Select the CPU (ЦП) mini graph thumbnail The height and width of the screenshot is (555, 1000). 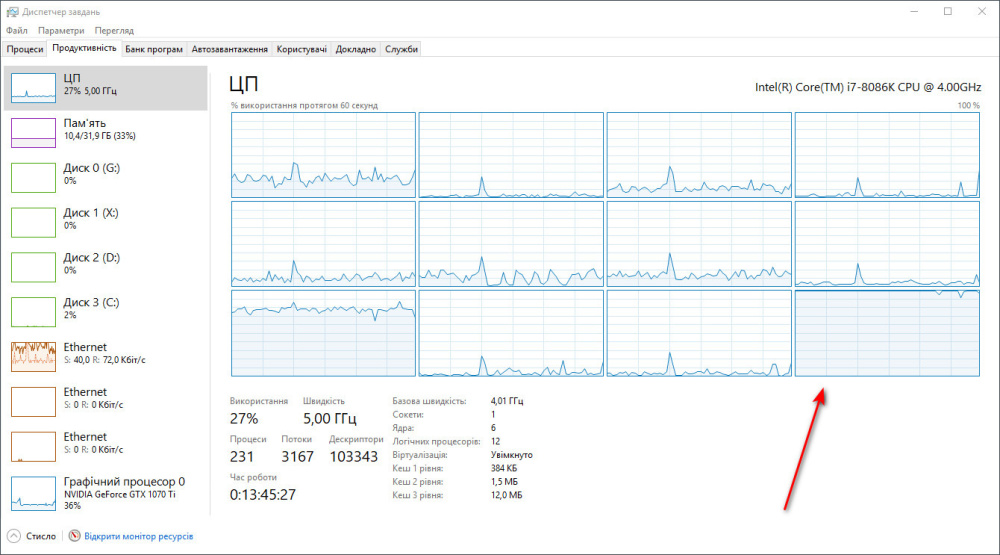click(33, 87)
